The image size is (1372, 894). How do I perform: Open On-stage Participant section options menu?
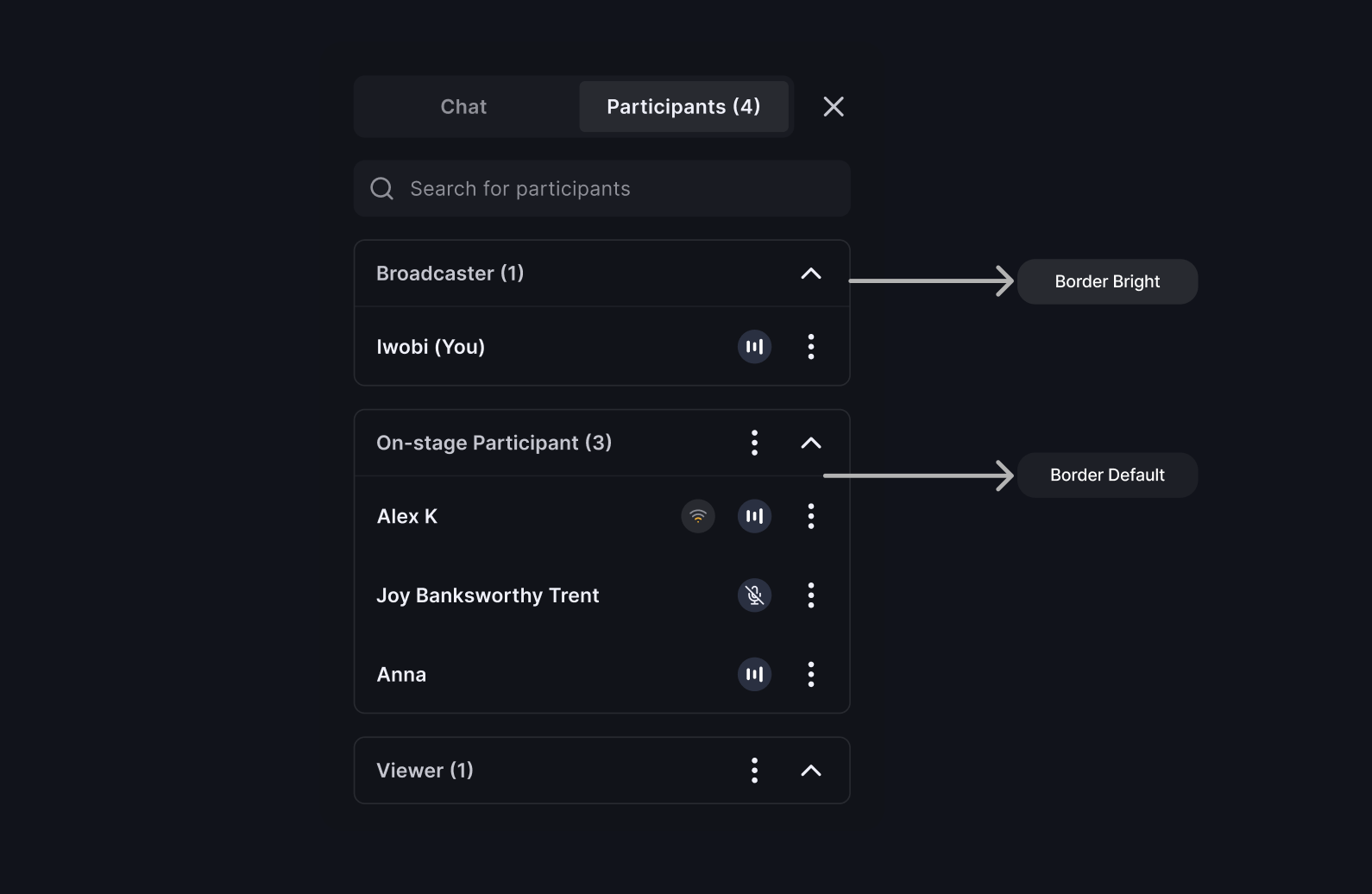754,443
